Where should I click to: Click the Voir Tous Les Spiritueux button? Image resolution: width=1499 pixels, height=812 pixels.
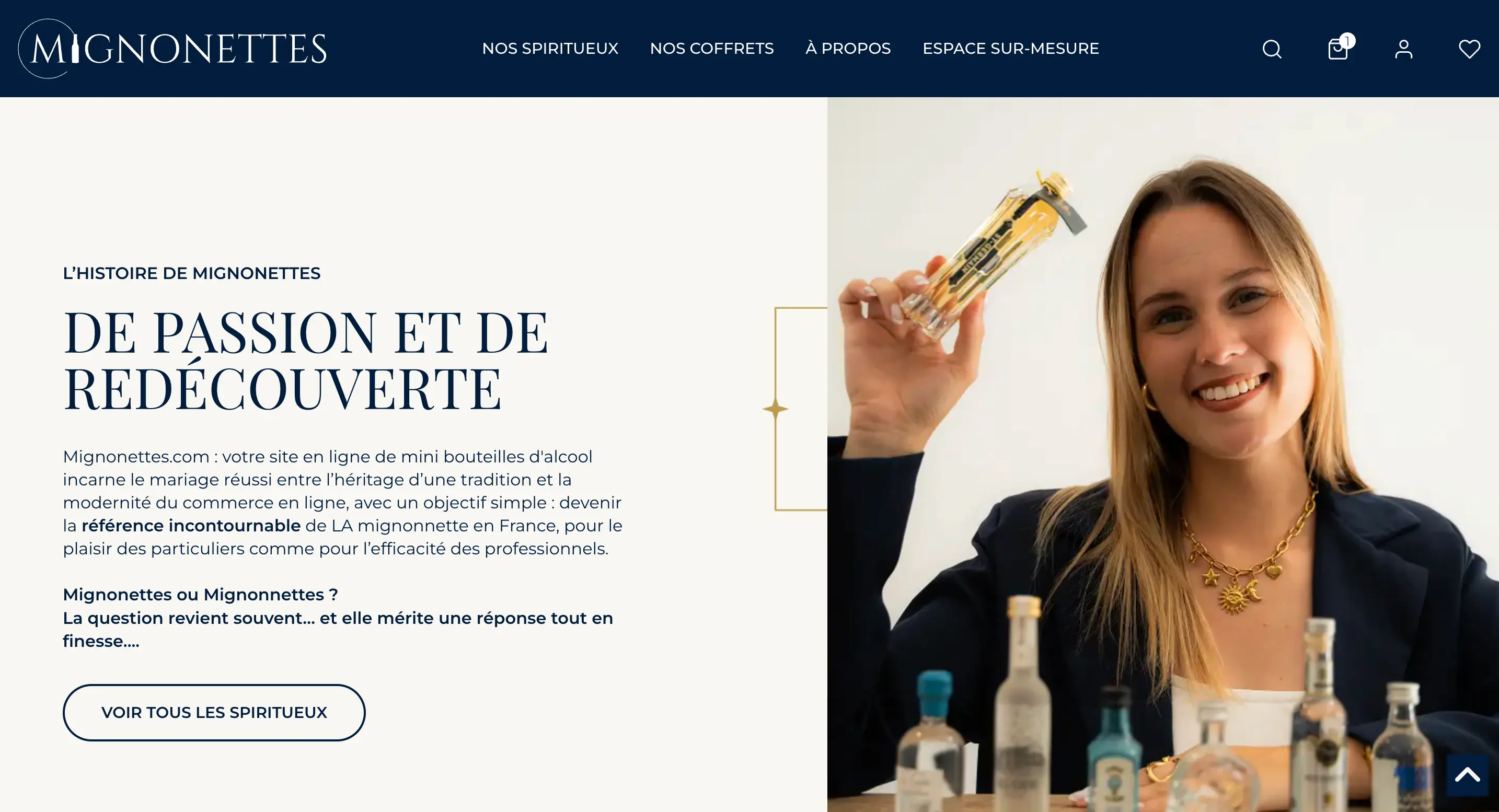(214, 713)
